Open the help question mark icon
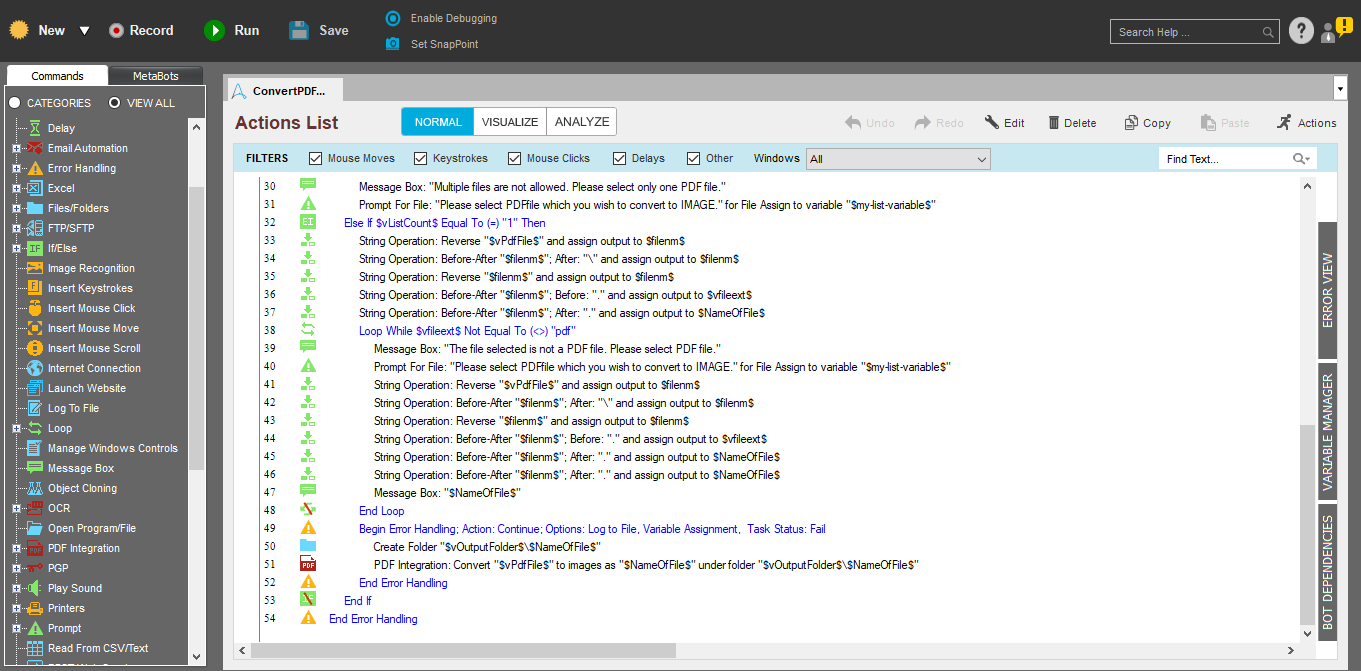 [1300, 31]
